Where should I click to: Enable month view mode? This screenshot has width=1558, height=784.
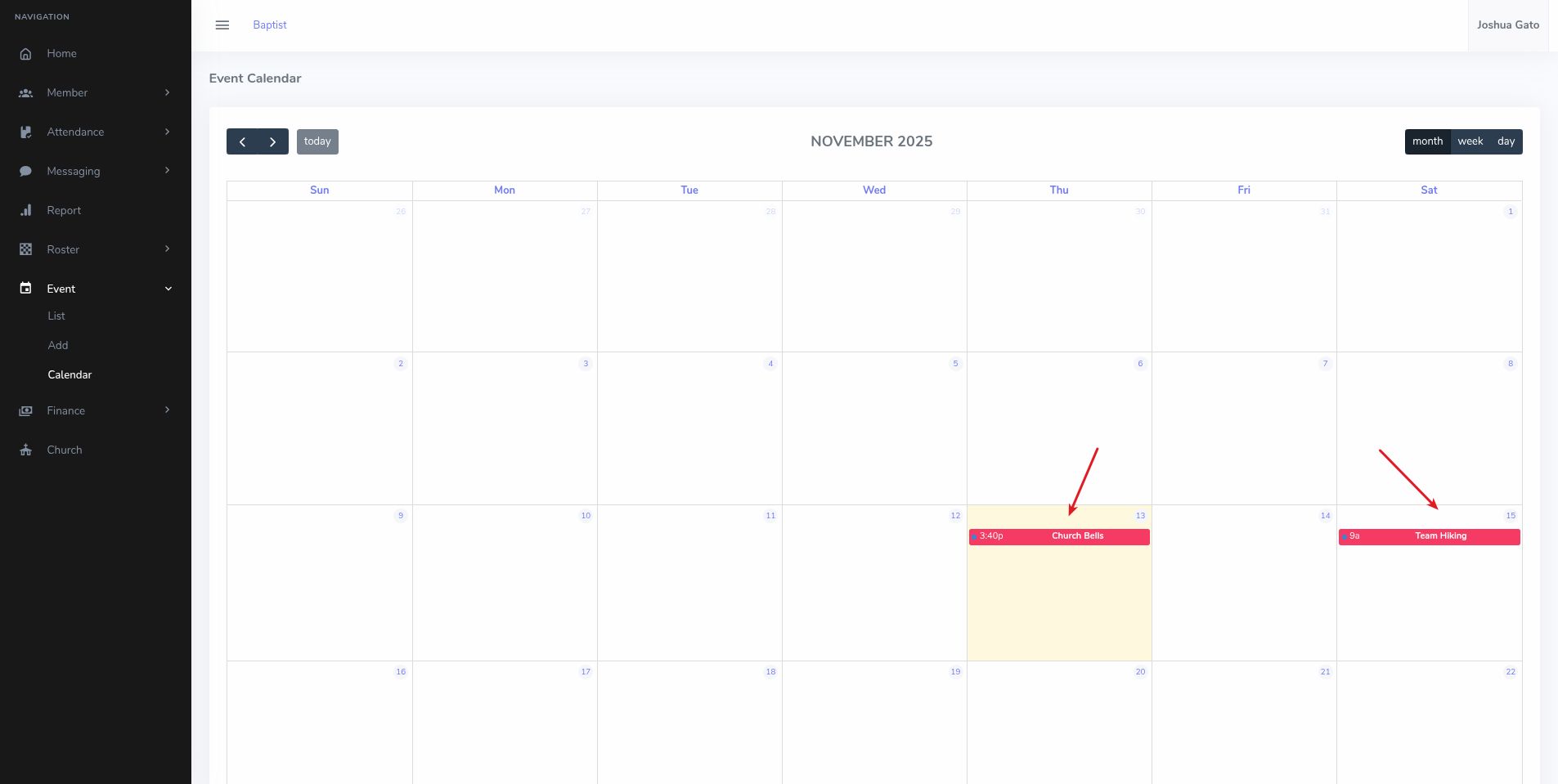1427,141
